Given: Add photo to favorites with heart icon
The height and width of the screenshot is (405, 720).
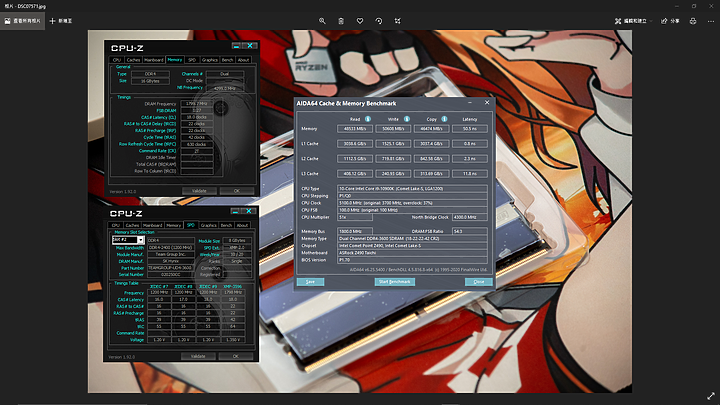Looking at the screenshot, I should pyautogui.click(x=360, y=21).
